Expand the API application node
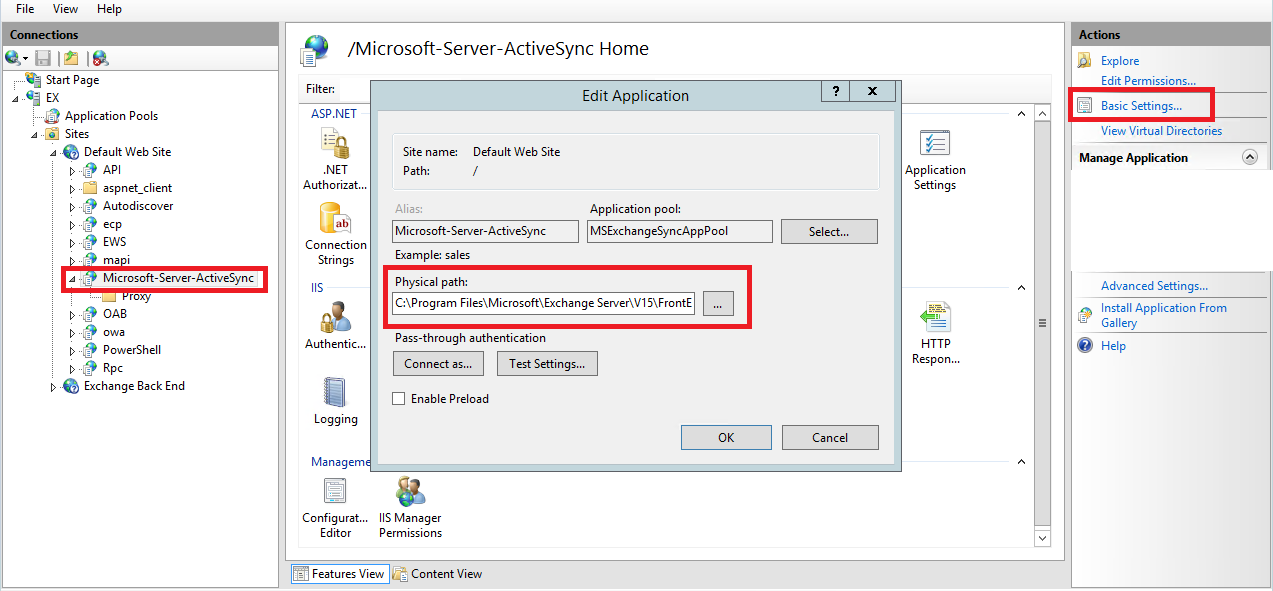Viewport: 1273px width, 591px height. coord(72,170)
